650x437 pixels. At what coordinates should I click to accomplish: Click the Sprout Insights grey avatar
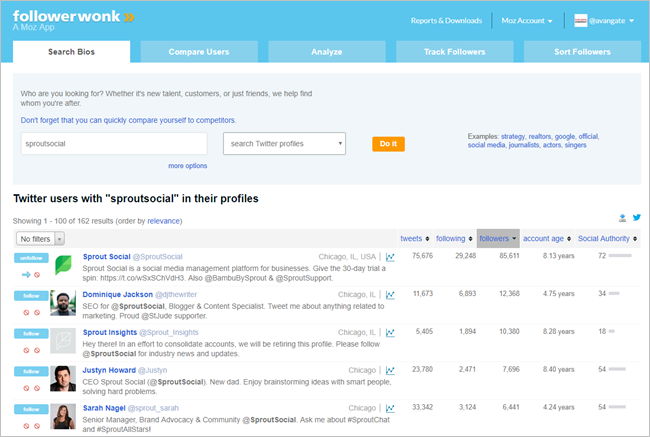pos(63,340)
